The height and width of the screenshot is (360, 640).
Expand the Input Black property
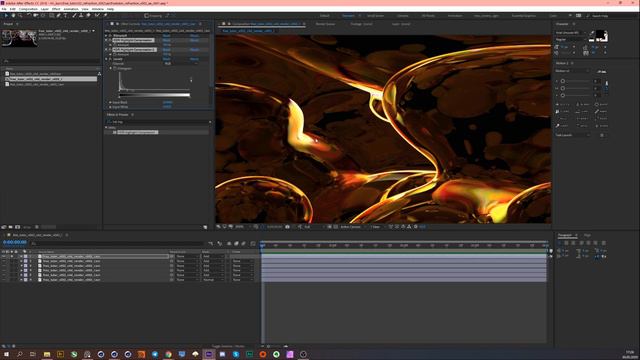click(x=110, y=102)
